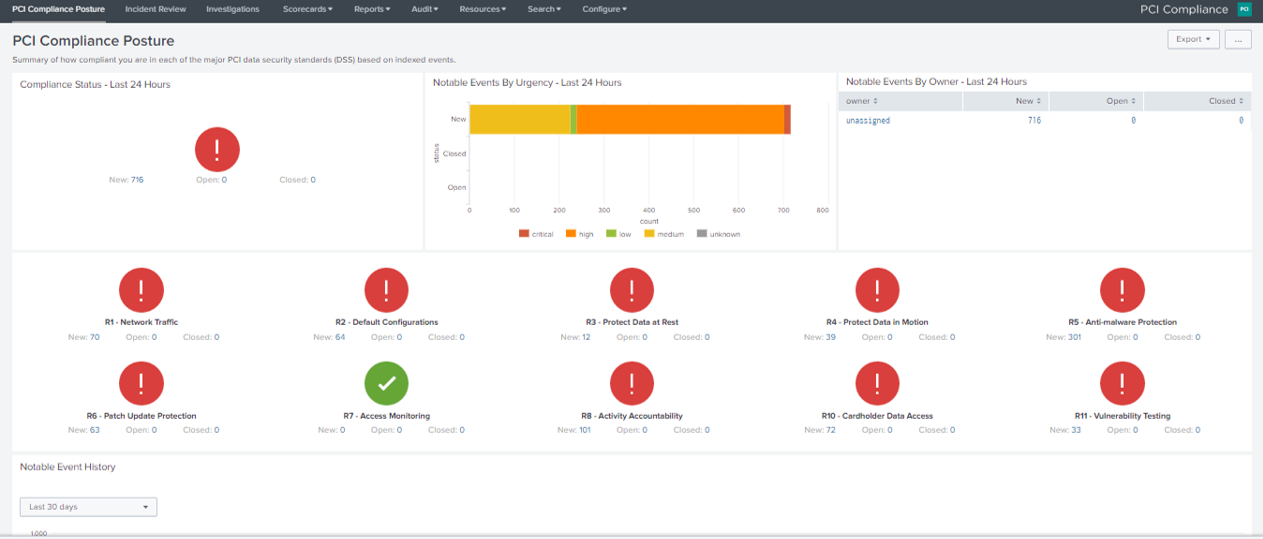Image resolution: width=1263 pixels, height=539 pixels.
Task: Expand the Export dropdown button
Action: point(1194,39)
